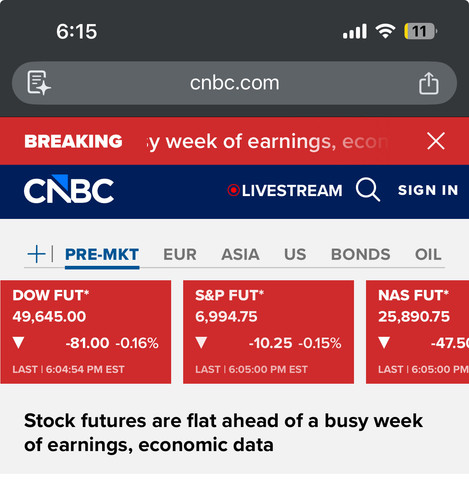Screen dimensions: 469x500
Task: Select the US markets tab
Action: pos(295,255)
